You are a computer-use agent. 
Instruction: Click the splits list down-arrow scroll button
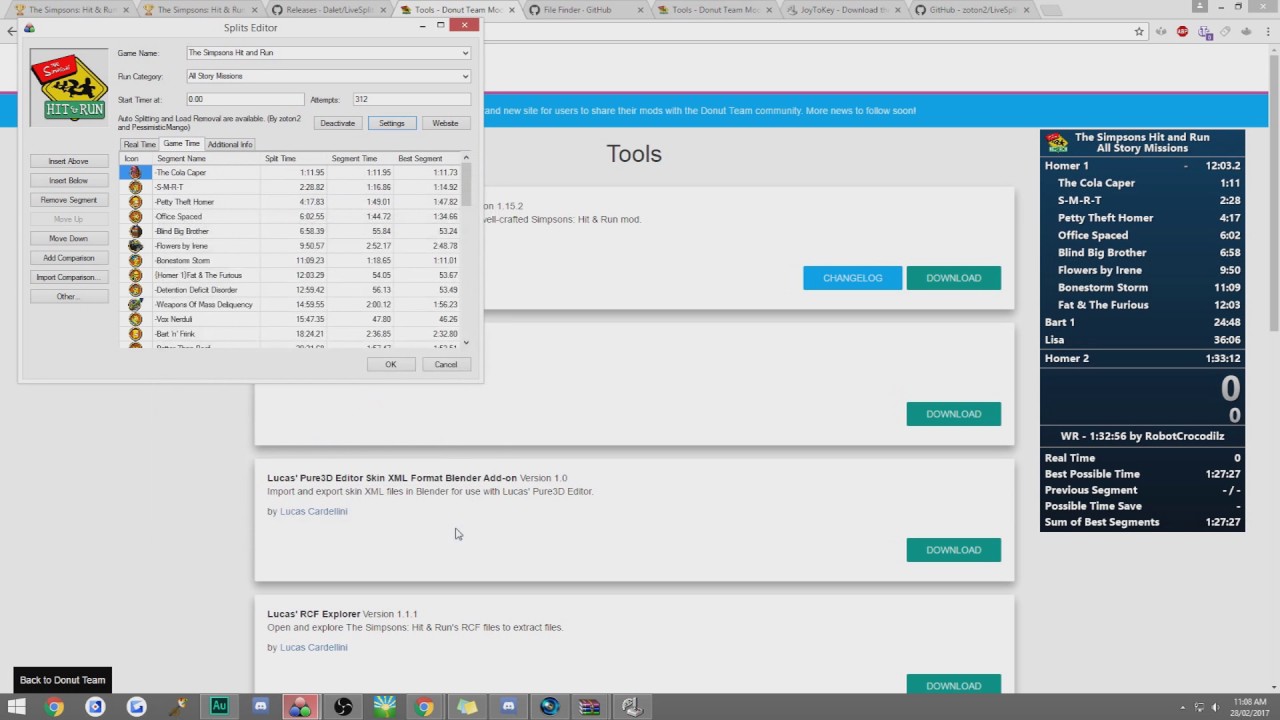pos(466,343)
